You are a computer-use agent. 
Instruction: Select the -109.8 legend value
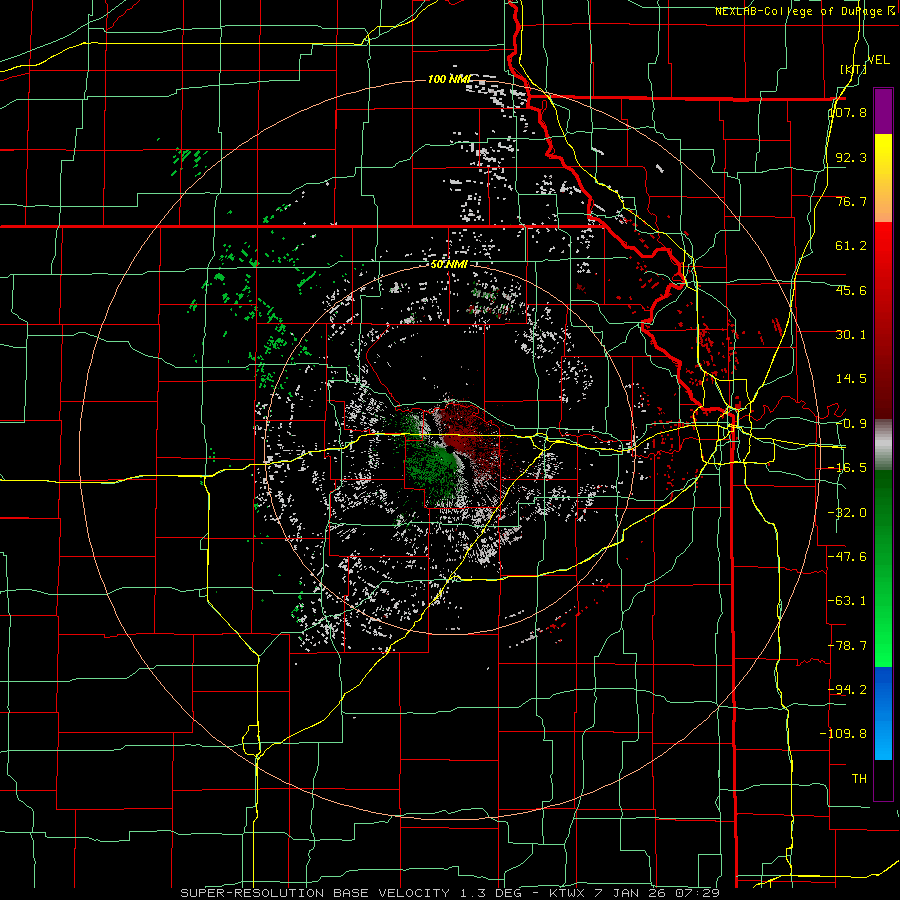point(844,734)
